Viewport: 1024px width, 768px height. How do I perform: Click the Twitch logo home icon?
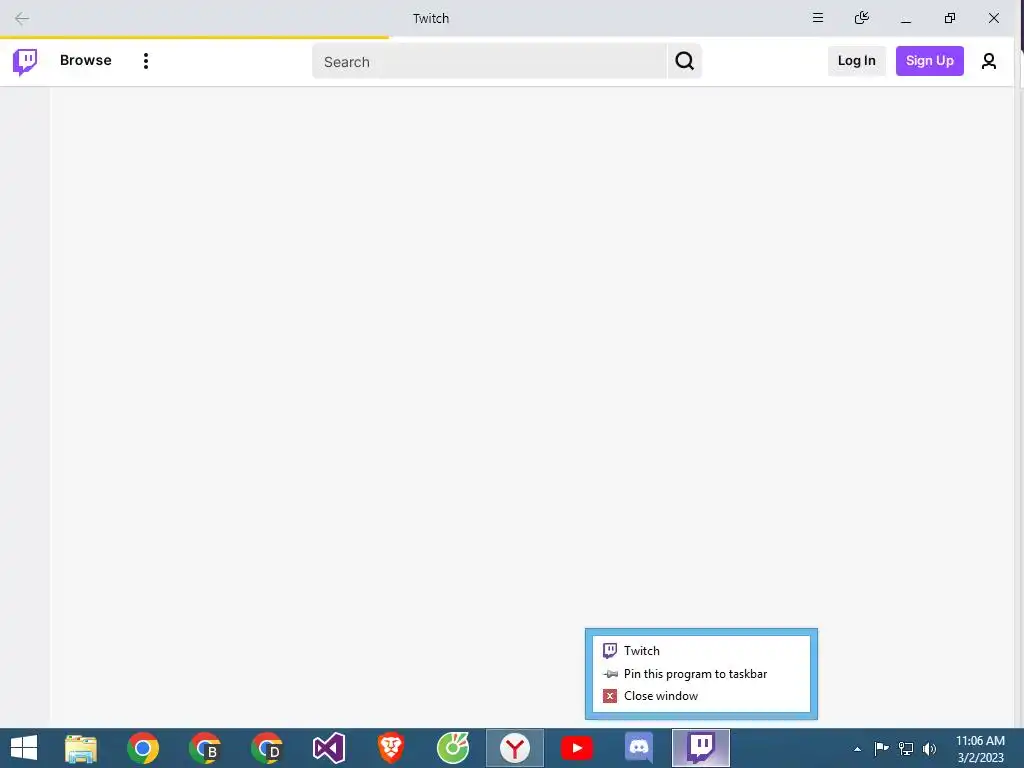[x=25, y=61]
